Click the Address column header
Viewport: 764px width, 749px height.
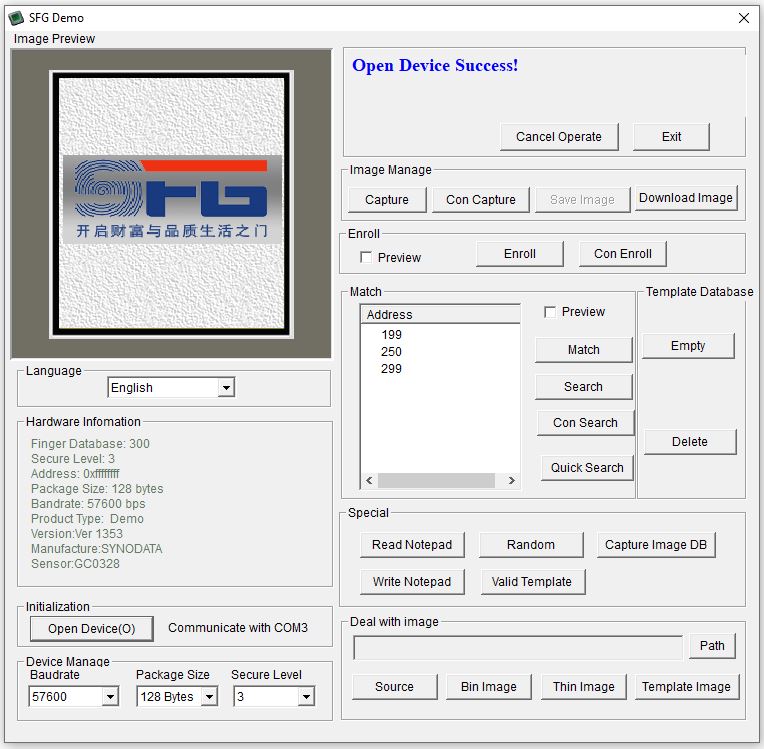pyautogui.click(x=440, y=314)
